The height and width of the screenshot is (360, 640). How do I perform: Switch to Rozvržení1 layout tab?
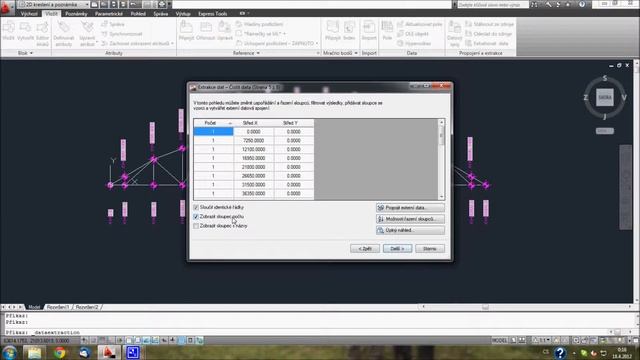(58, 307)
